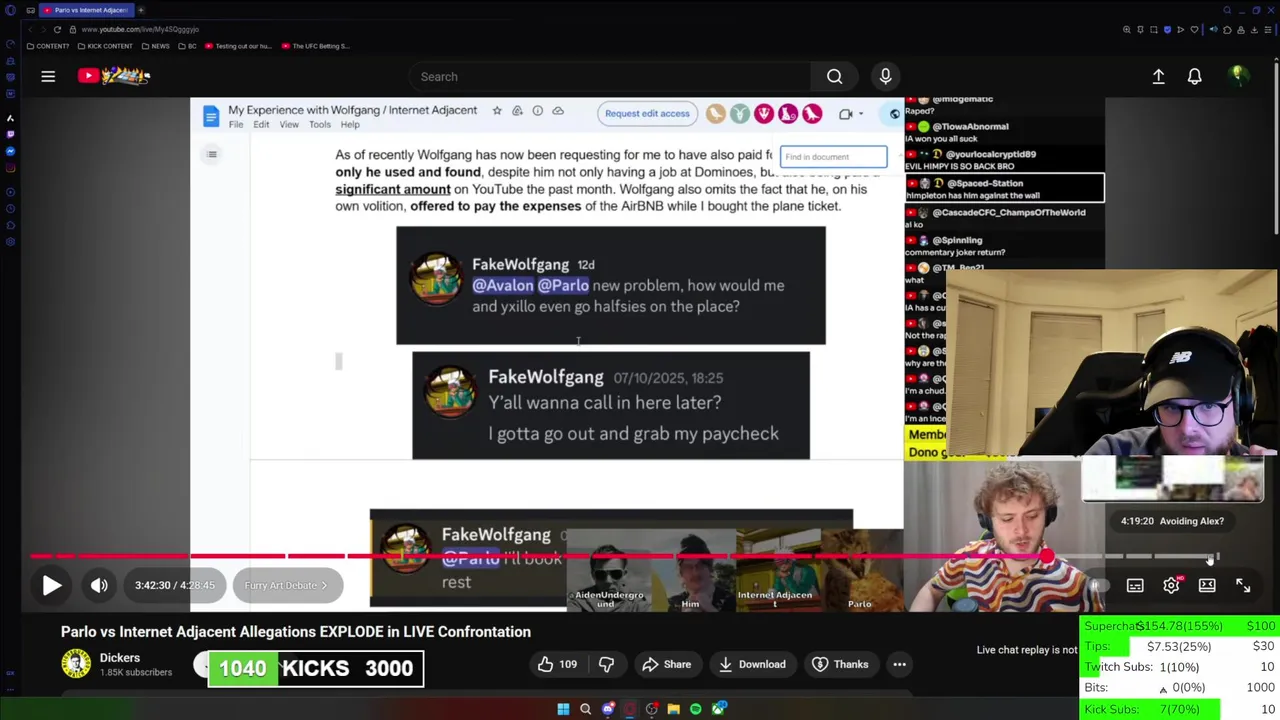Play the video

tap(51, 586)
